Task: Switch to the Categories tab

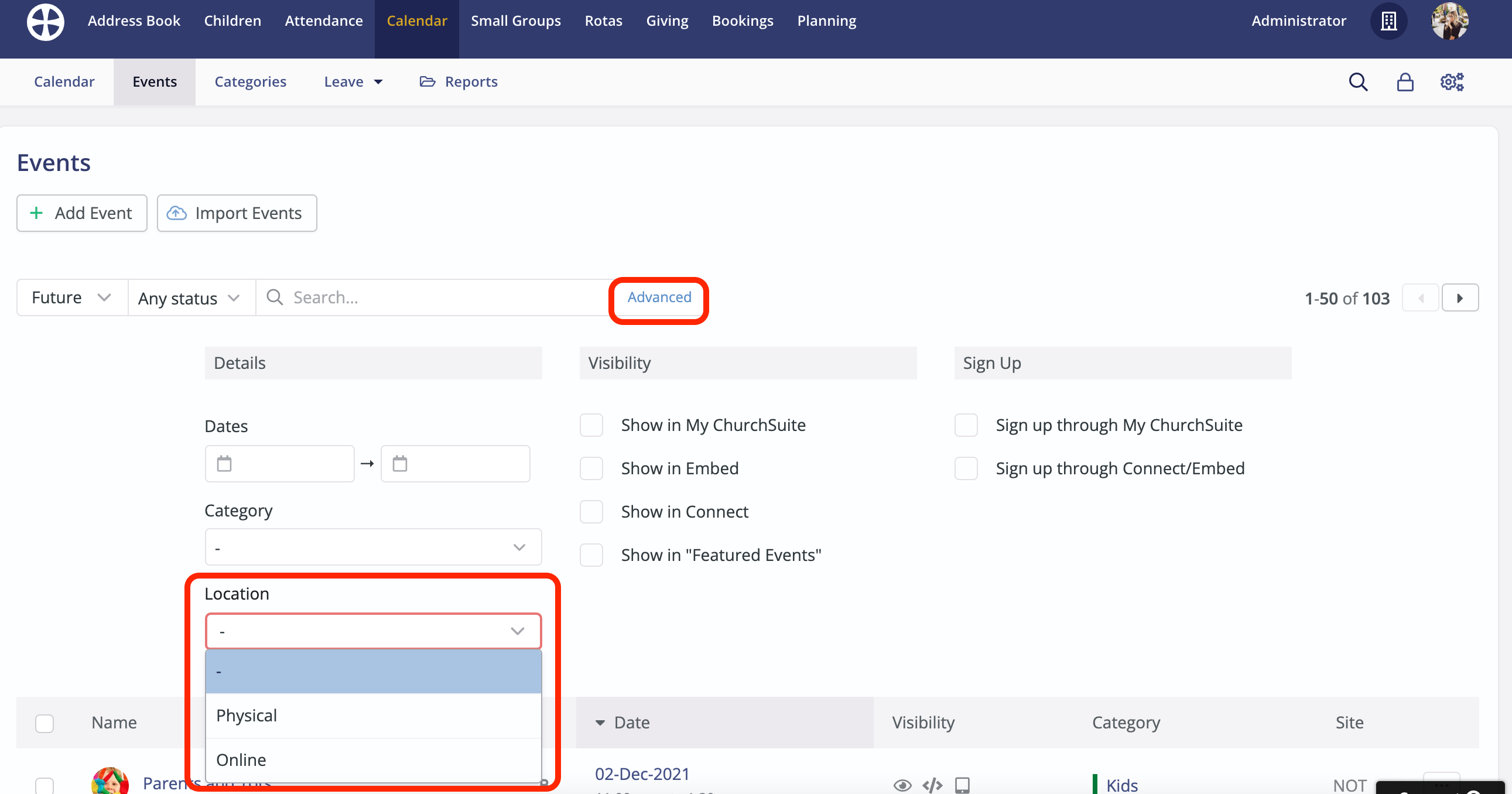Action: point(250,81)
